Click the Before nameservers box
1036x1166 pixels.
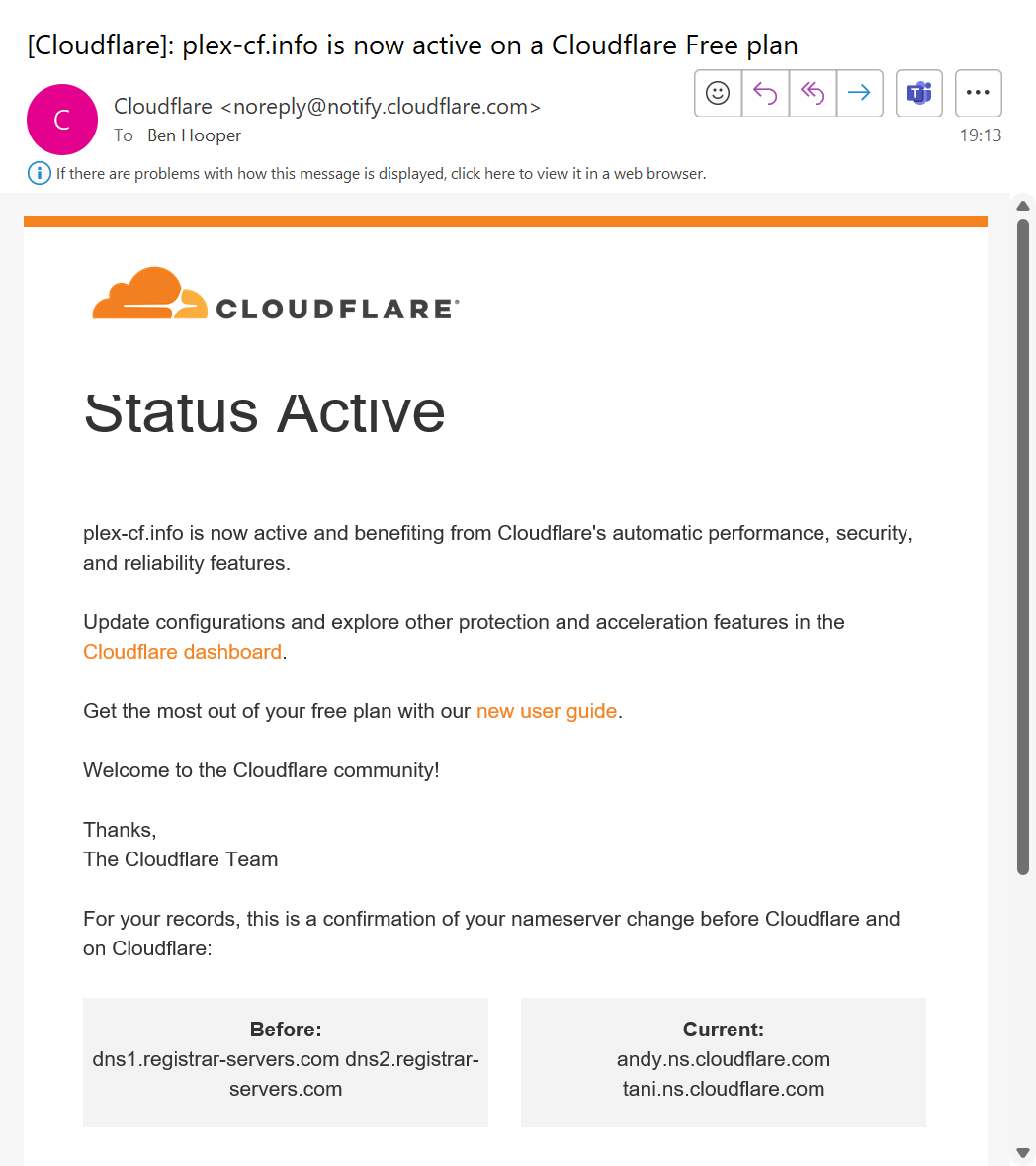(286, 1062)
